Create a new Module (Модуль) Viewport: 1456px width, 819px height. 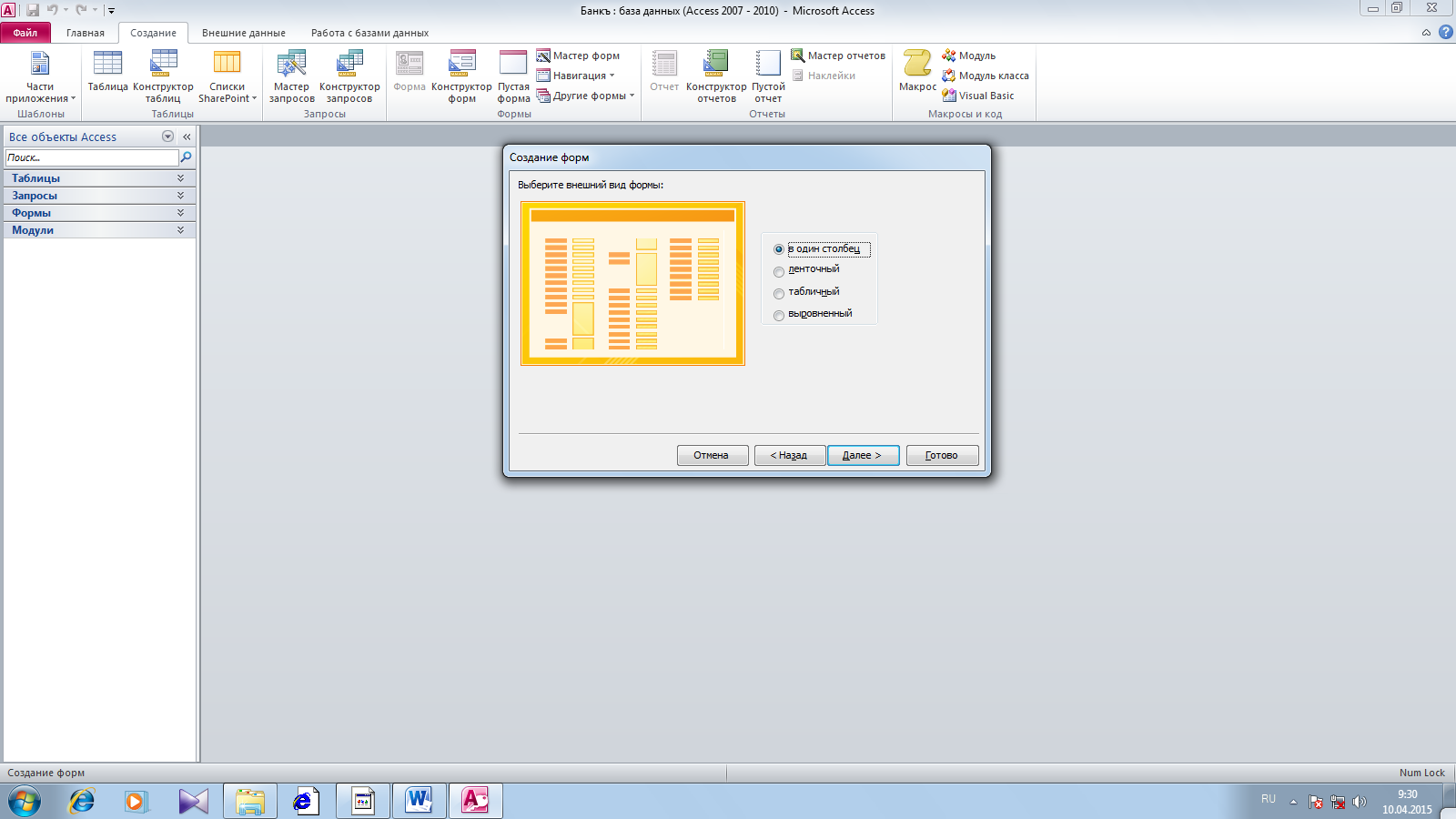[968, 56]
